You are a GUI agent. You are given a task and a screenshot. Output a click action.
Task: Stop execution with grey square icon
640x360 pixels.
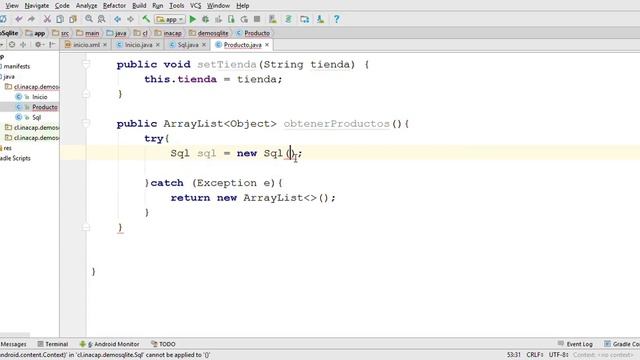click(x=257, y=19)
